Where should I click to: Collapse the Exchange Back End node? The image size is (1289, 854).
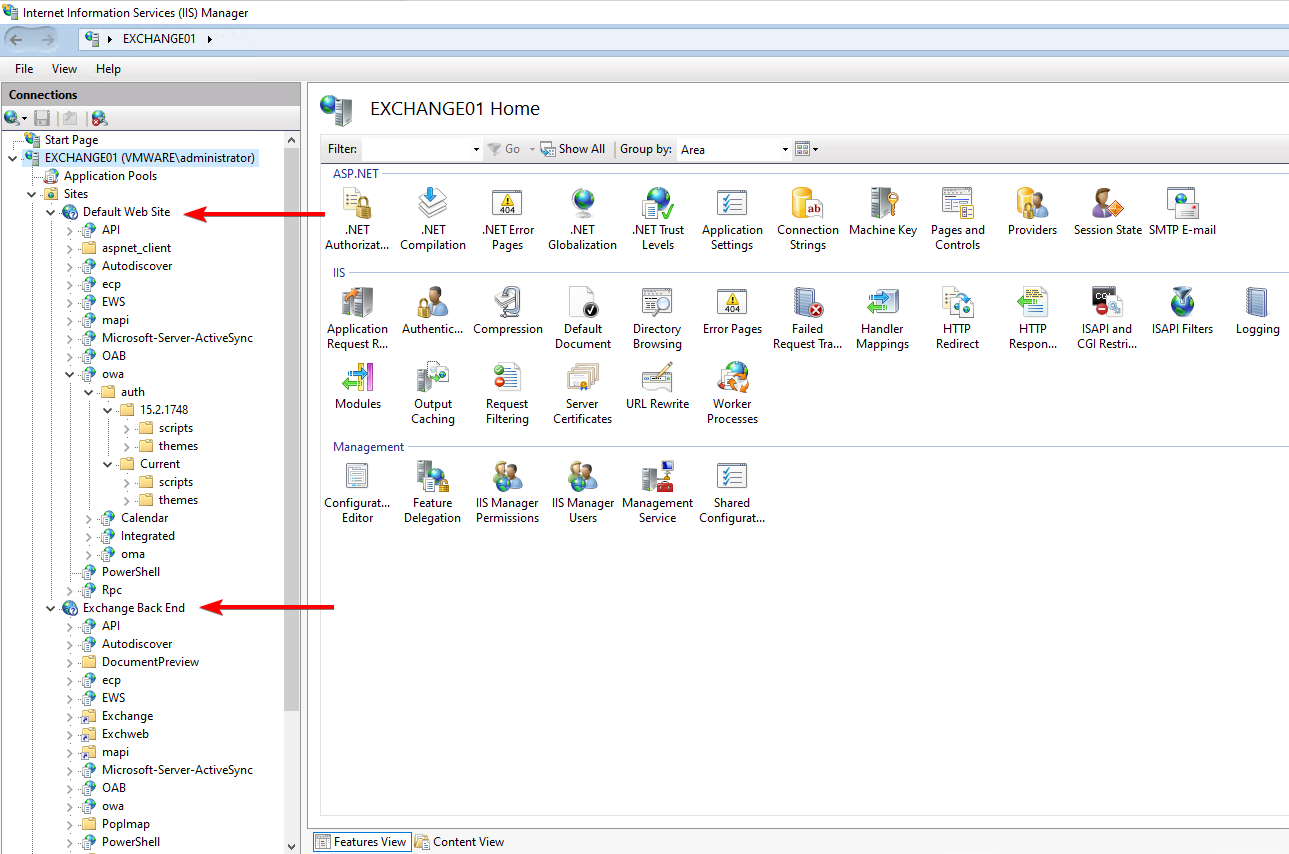(51, 608)
